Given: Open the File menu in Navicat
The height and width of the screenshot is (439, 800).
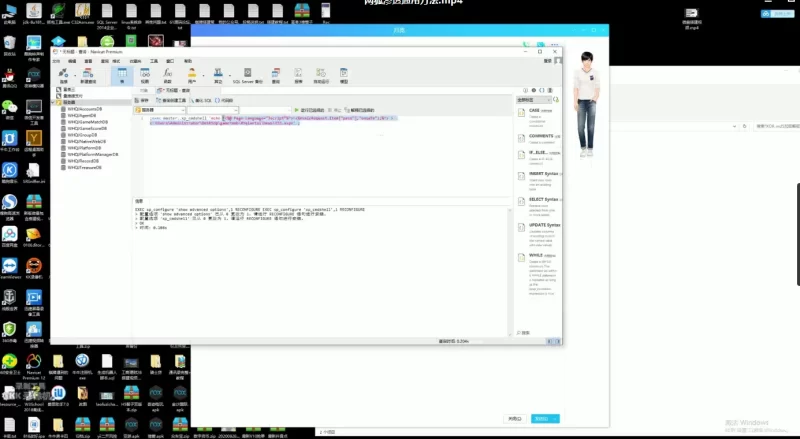Looking at the screenshot, I should (x=57, y=61).
